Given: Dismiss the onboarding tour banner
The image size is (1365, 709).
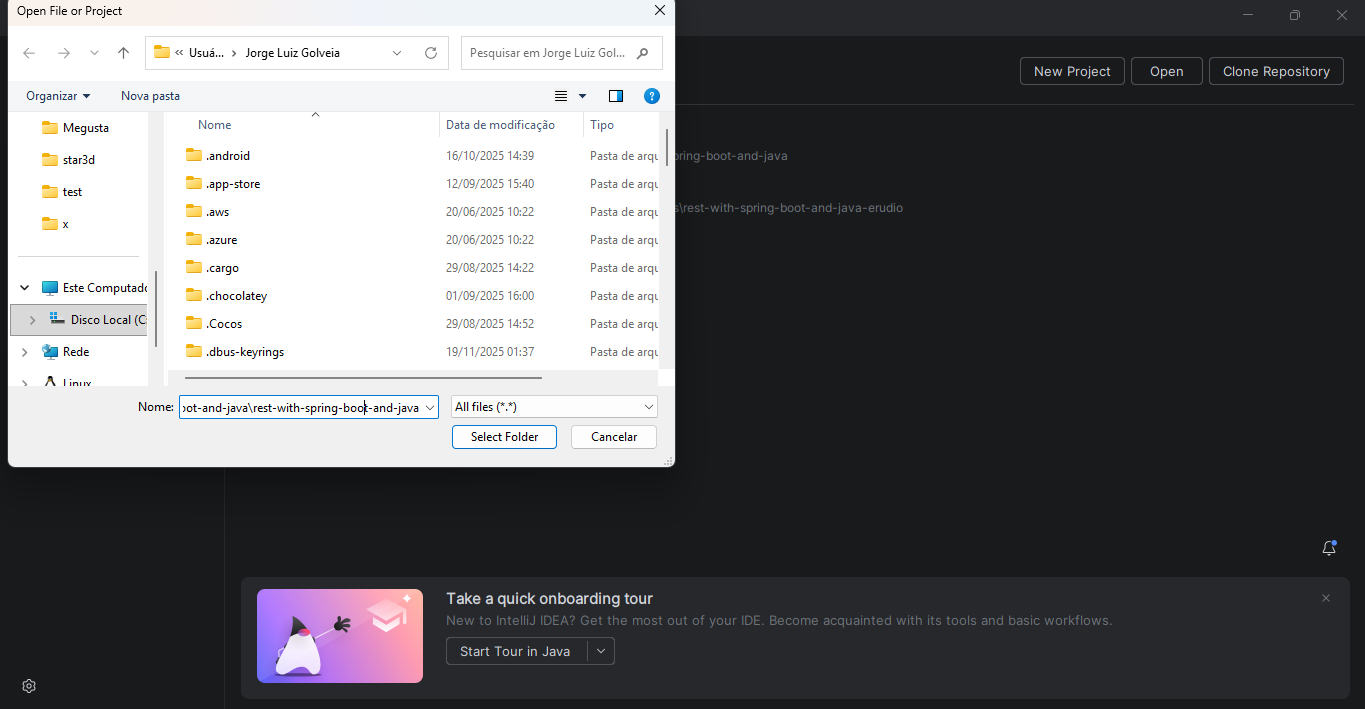Looking at the screenshot, I should pos(1326,598).
